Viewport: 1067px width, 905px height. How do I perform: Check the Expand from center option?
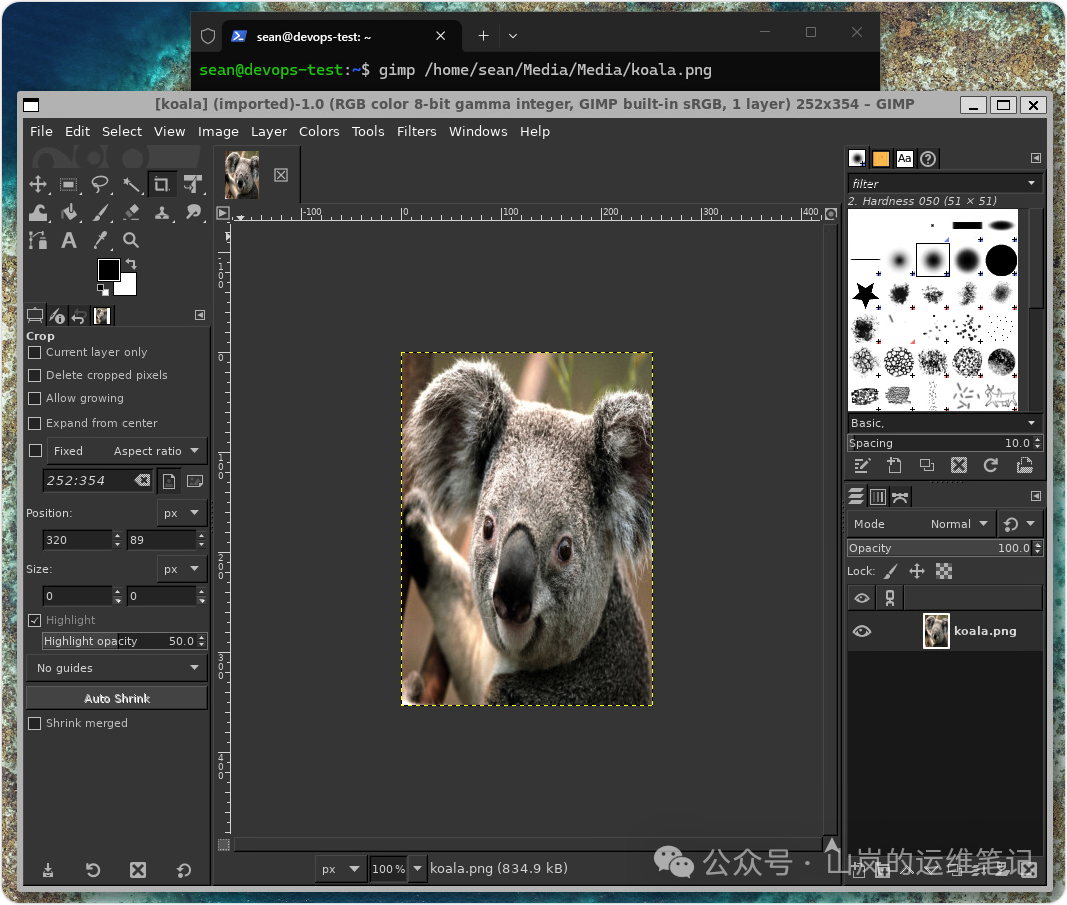(x=34, y=423)
